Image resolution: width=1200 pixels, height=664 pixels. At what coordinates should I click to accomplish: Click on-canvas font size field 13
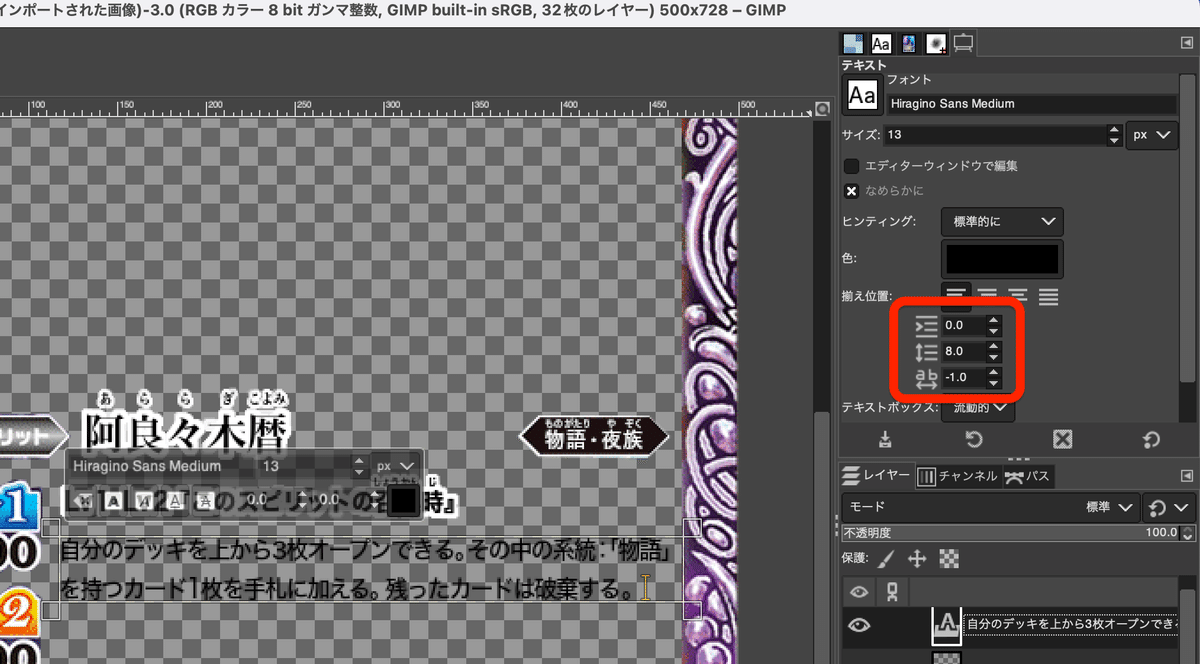pos(305,466)
